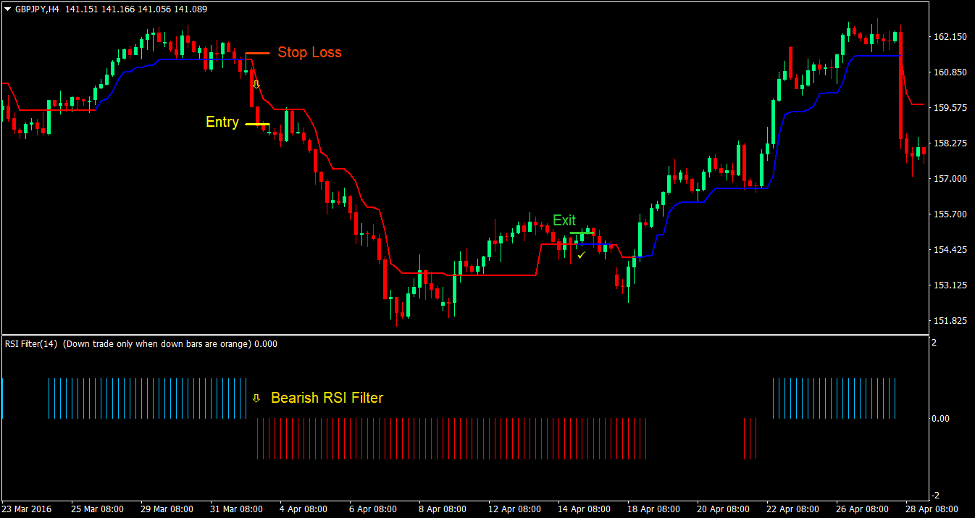Click the 28 Apr 08:00 time label

[933, 509]
